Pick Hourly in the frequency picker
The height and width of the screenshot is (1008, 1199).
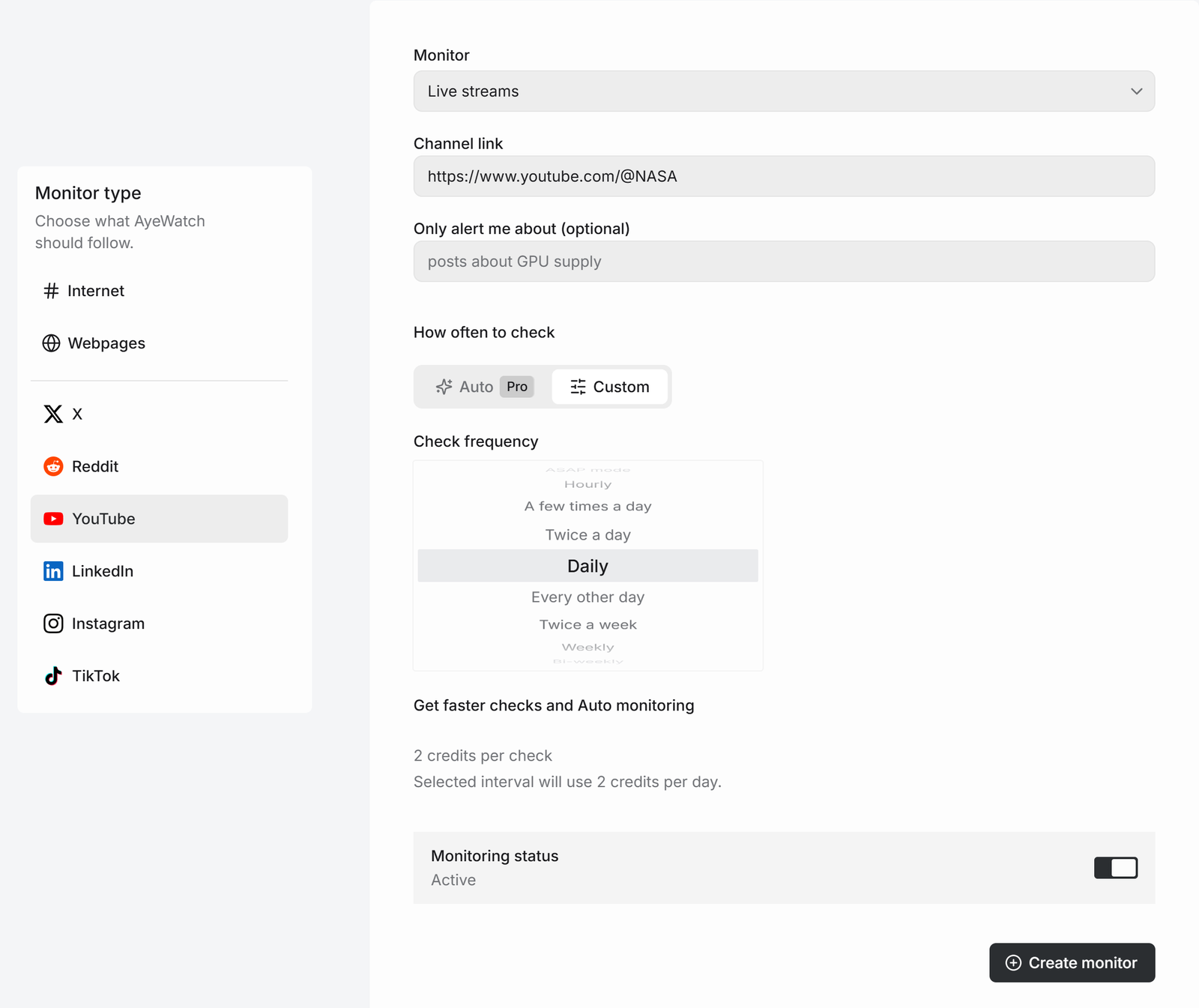pyautogui.click(x=588, y=484)
